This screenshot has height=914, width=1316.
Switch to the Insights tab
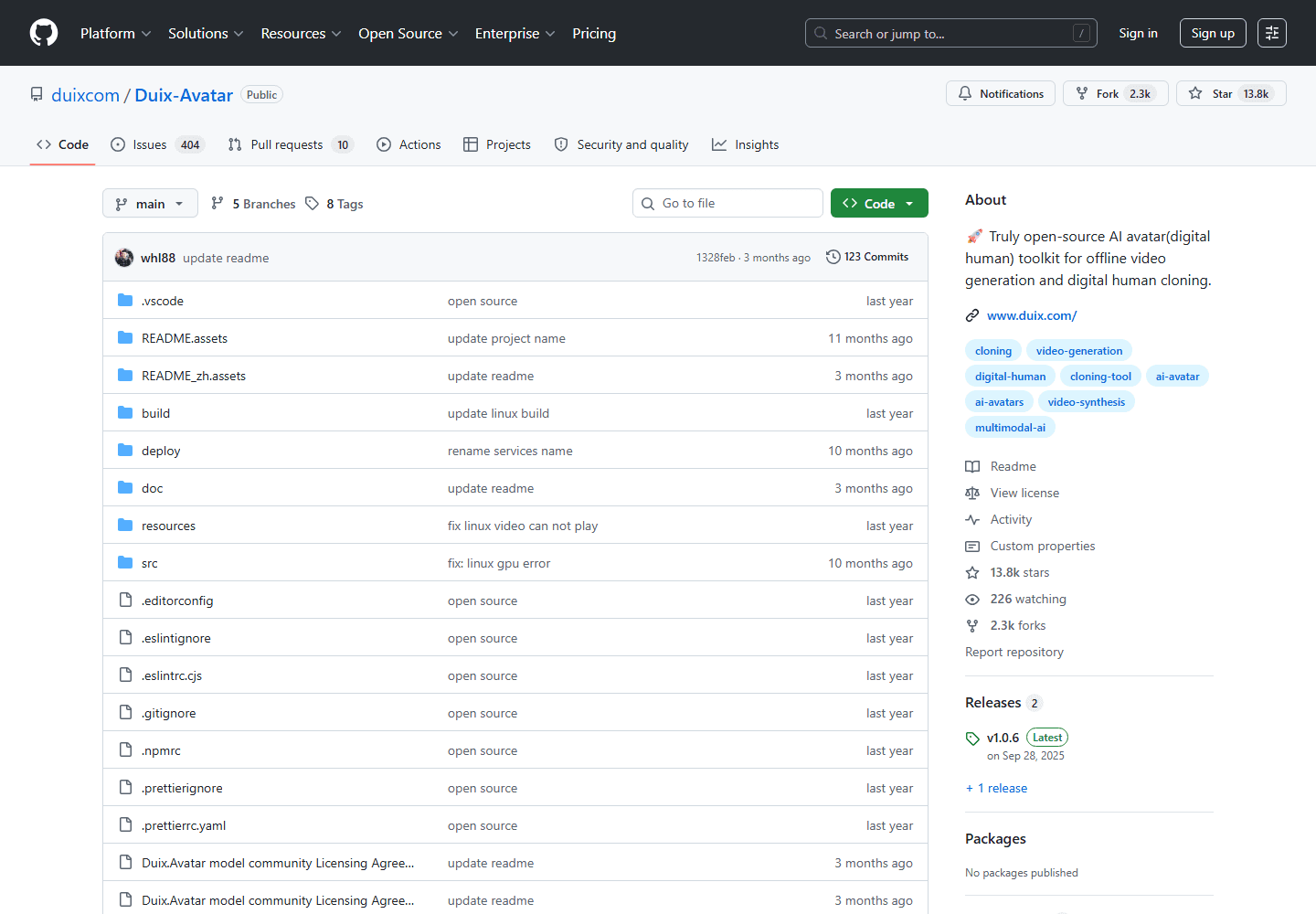(746, 144)
